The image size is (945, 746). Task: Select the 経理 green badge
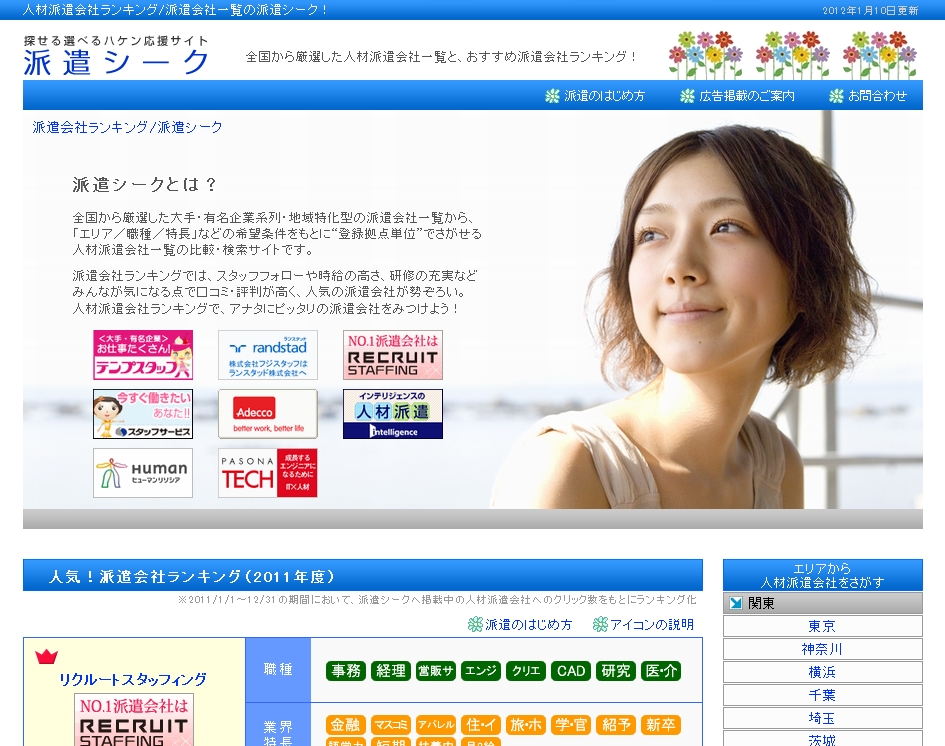coord(391,671)
